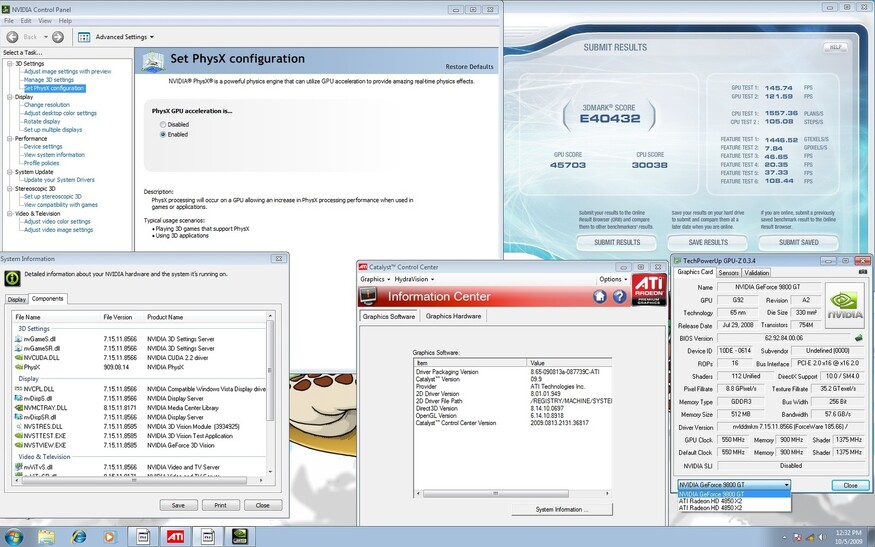Open HydraVision menu in Catalyst Control Center
Image resolution: width=875 pixels, height=547 pixels.
pos(414,279)
